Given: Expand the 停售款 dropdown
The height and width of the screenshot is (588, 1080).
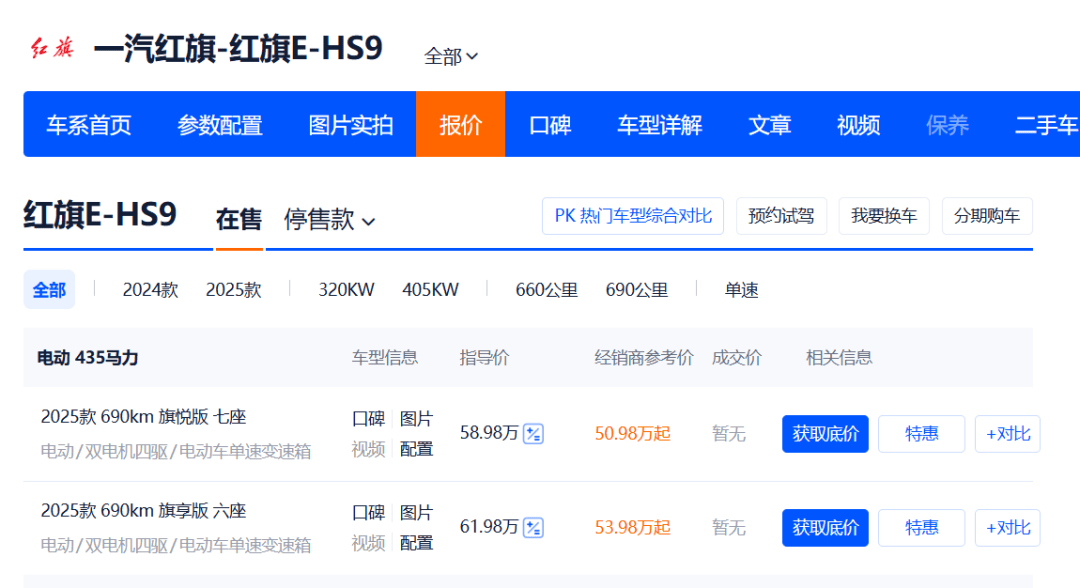Looking at the screenshot, I should 329,220.
